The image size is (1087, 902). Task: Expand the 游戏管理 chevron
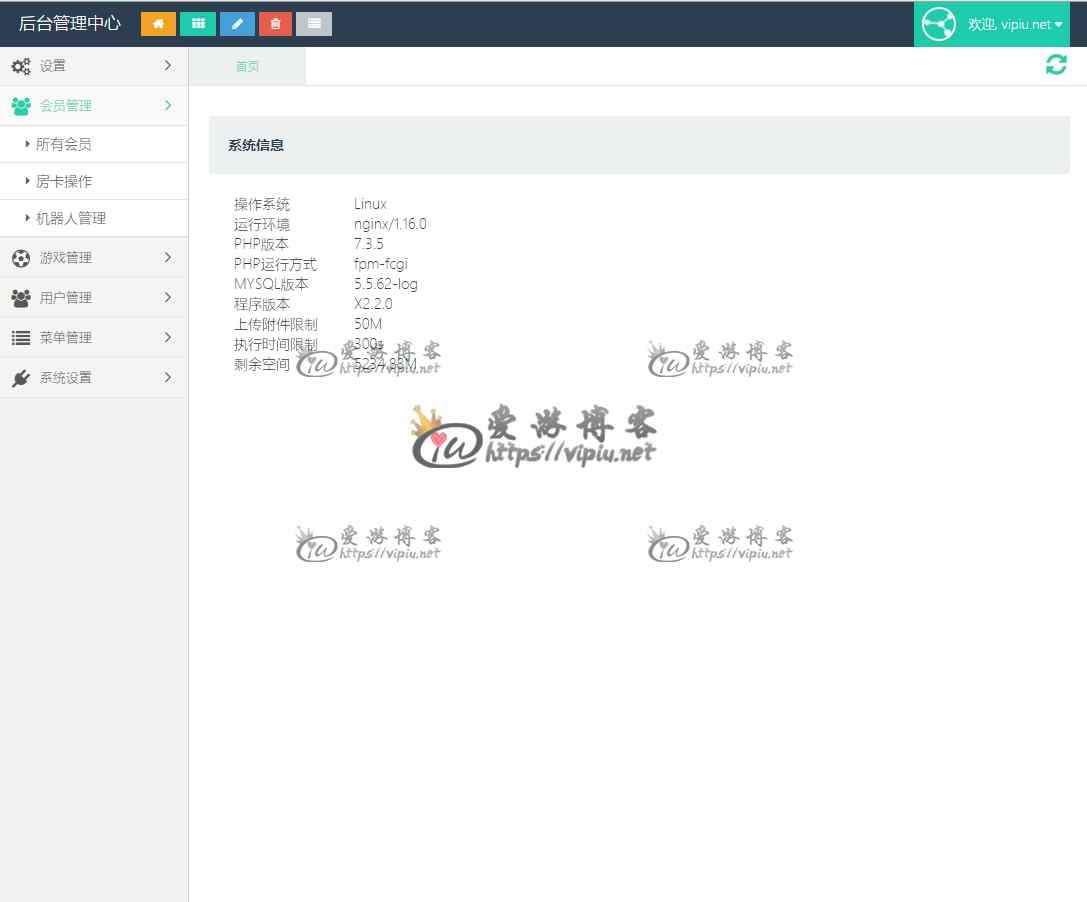click(x=168, y=257)
